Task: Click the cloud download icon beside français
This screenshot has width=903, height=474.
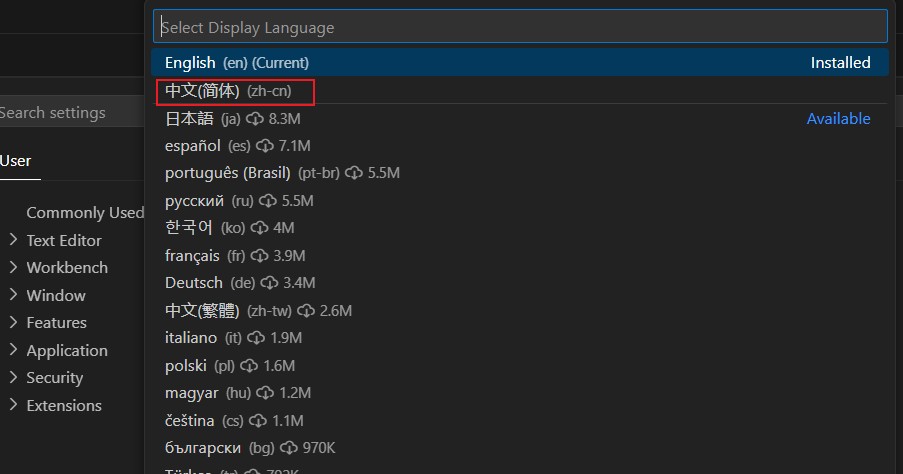Action: coord(259,256)
